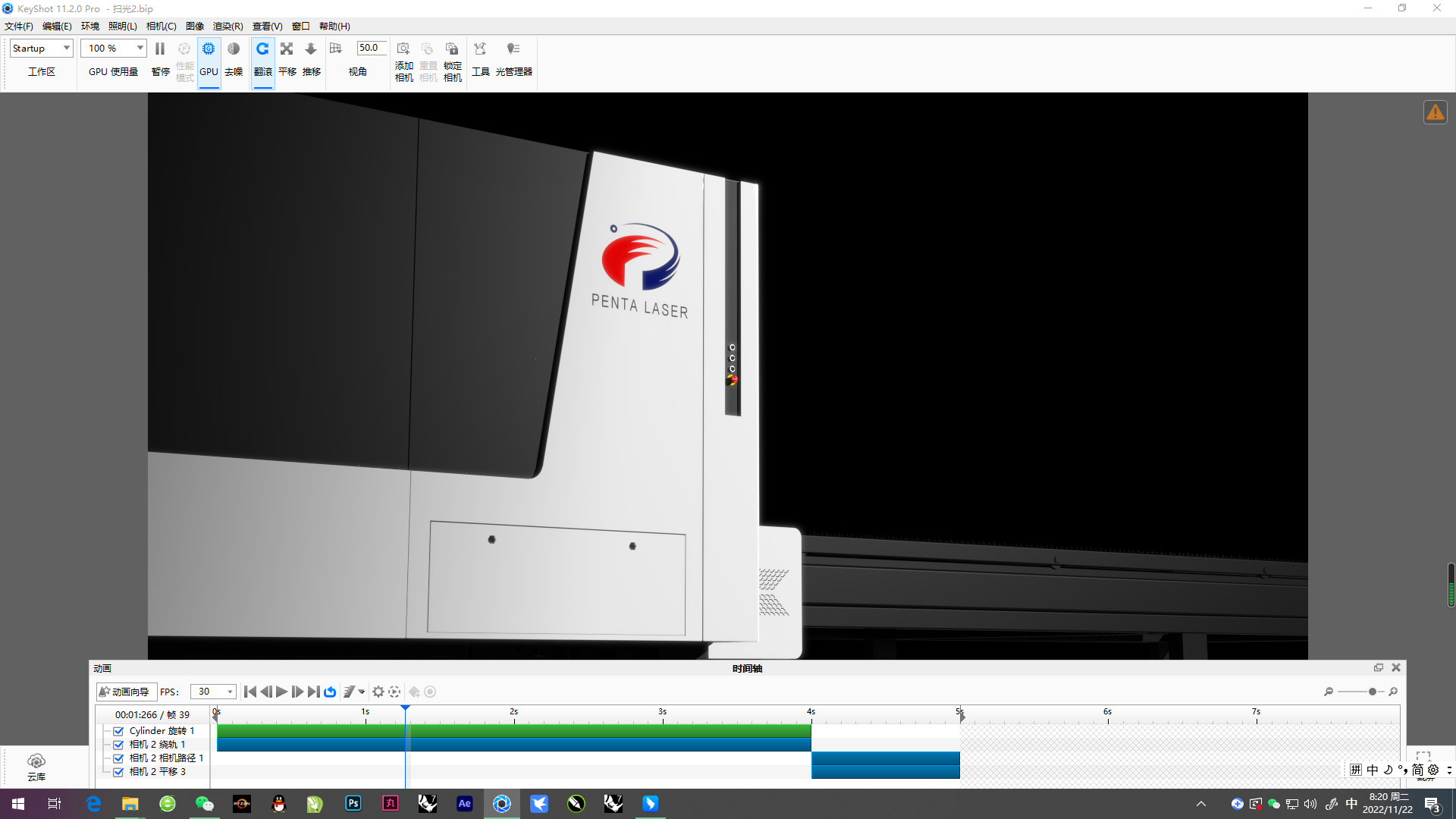This screenshot has height=819, width=1456.
Task: Uncheck the Cylinder 旋转 1 animation track
Action: [118, 730]
